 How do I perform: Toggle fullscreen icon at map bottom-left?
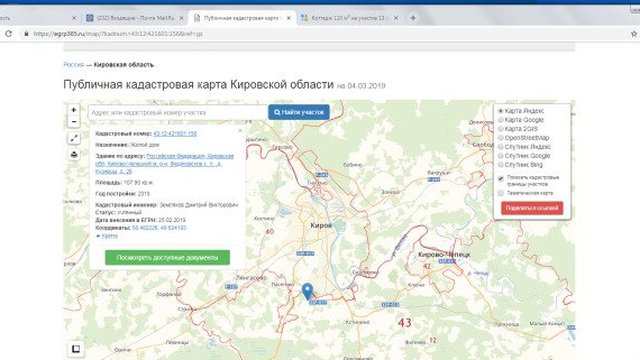click(76, 349)
